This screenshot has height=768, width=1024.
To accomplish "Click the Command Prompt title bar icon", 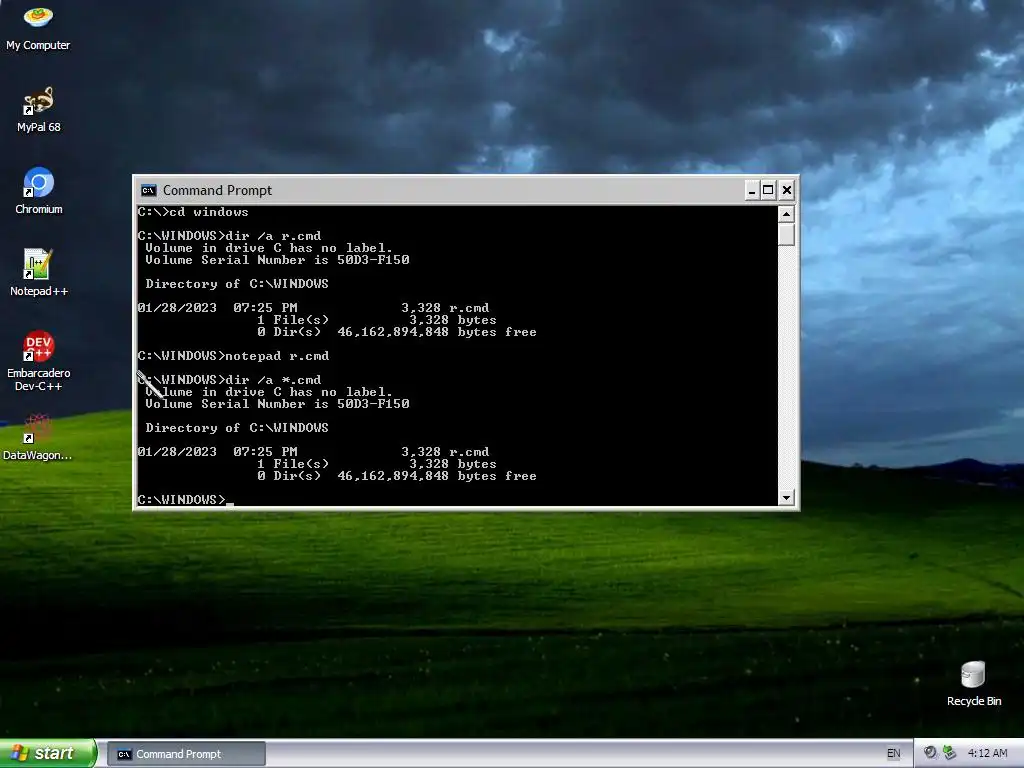I will coord(148,190).
